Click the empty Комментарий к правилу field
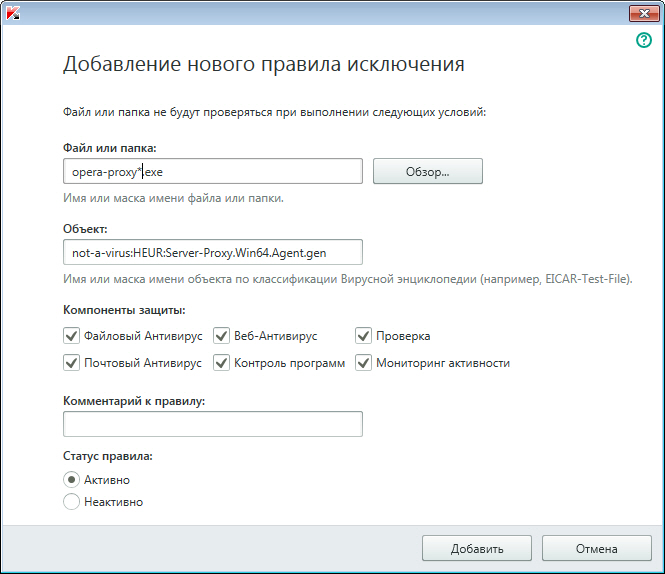 (212, 425)
